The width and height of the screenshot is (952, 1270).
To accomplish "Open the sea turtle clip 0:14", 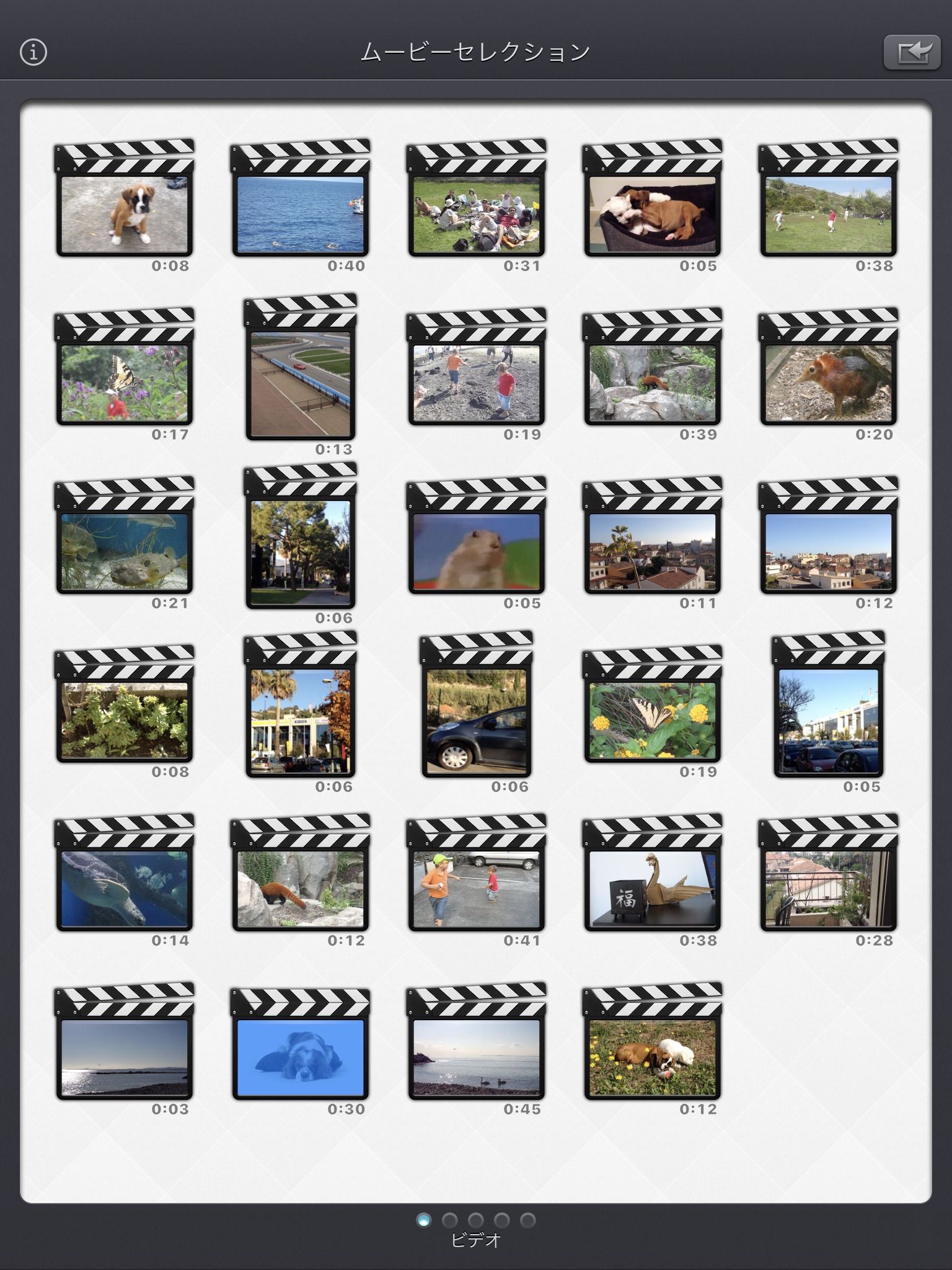I will [125, 873].
